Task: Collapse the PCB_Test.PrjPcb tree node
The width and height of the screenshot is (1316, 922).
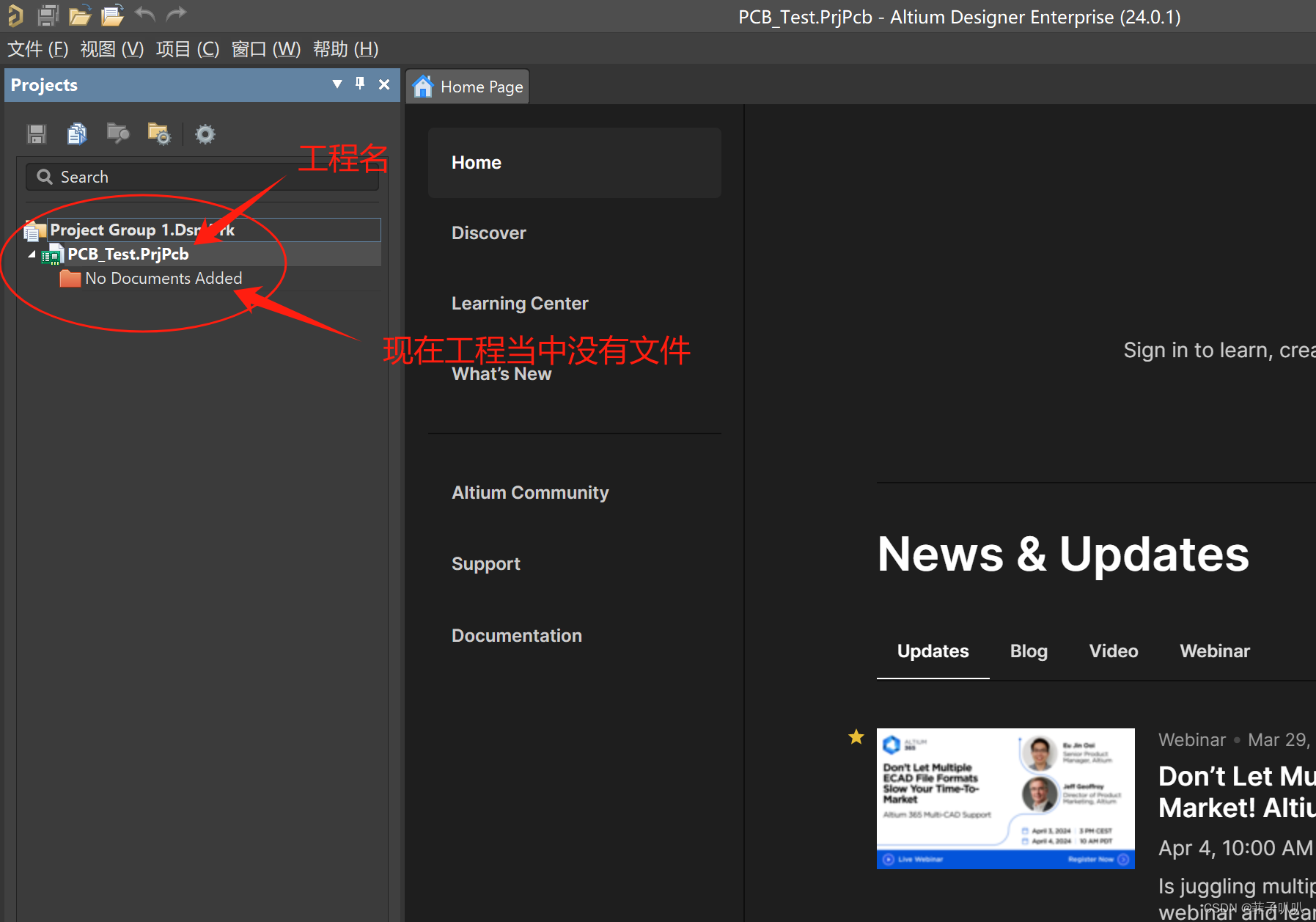Action: coord(32,255)
